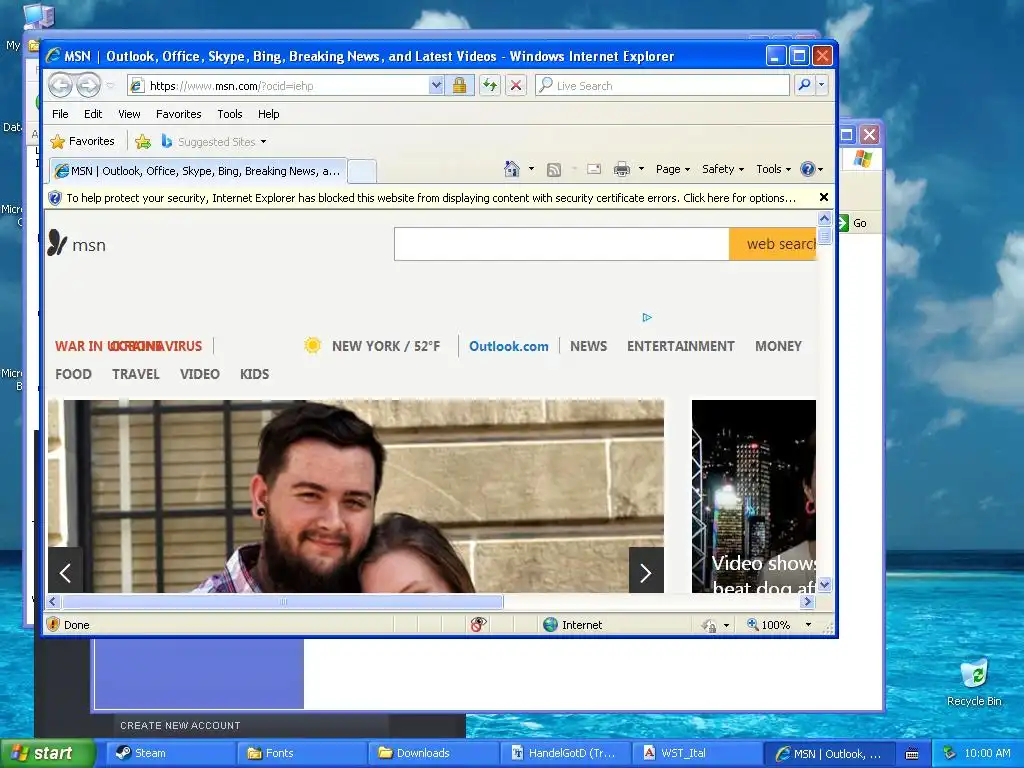Open the NEWS section link

click(588, 346)
